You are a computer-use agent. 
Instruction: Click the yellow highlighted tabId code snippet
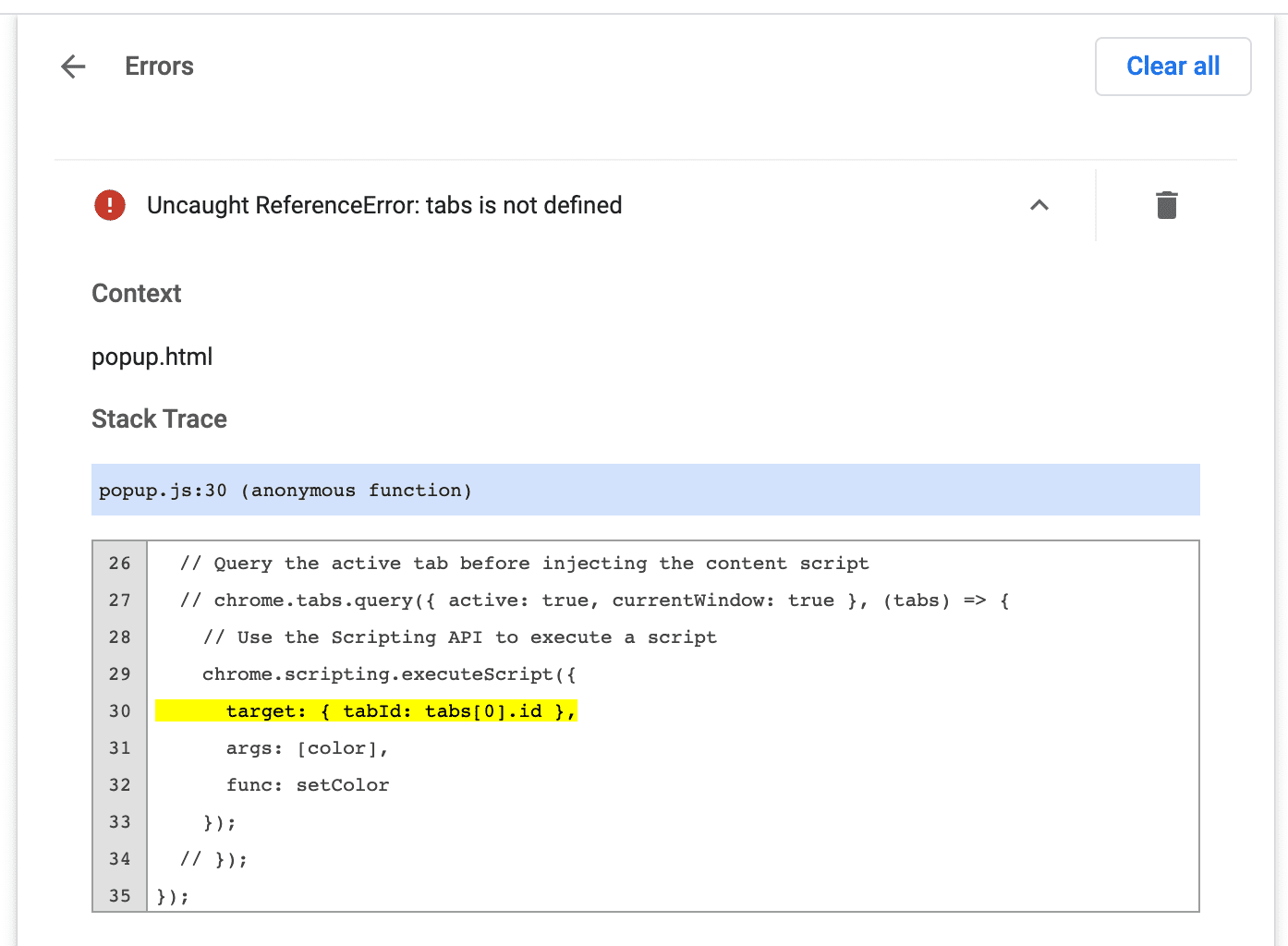tap(366, 710)
